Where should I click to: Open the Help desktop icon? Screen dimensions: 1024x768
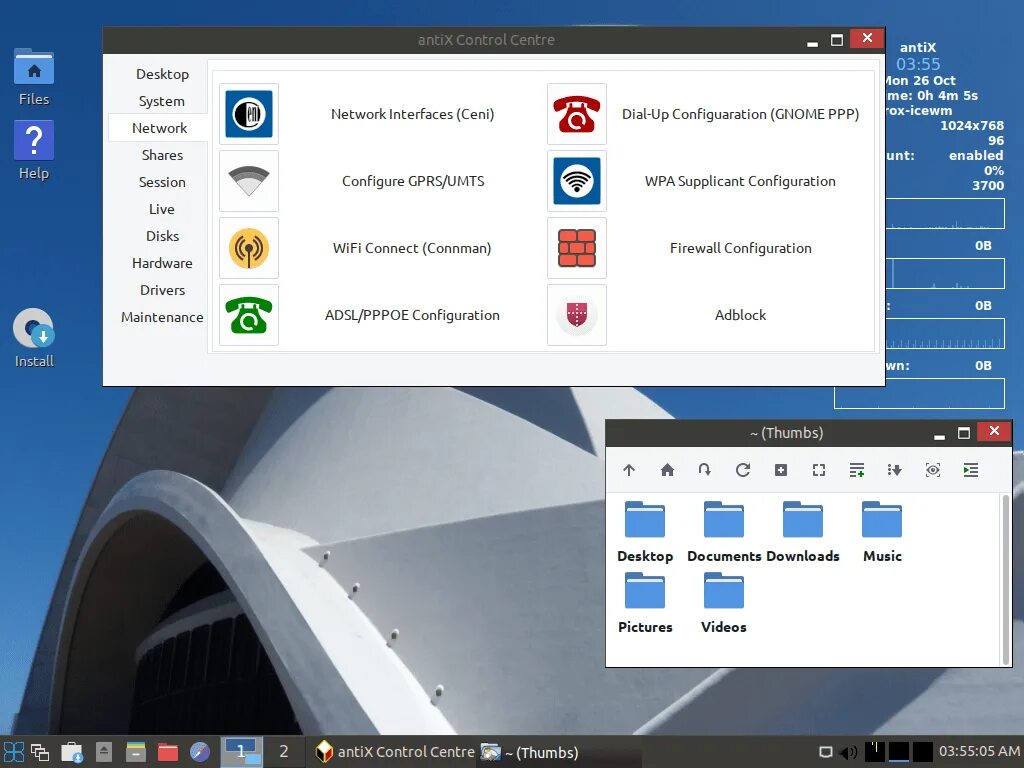34,150
